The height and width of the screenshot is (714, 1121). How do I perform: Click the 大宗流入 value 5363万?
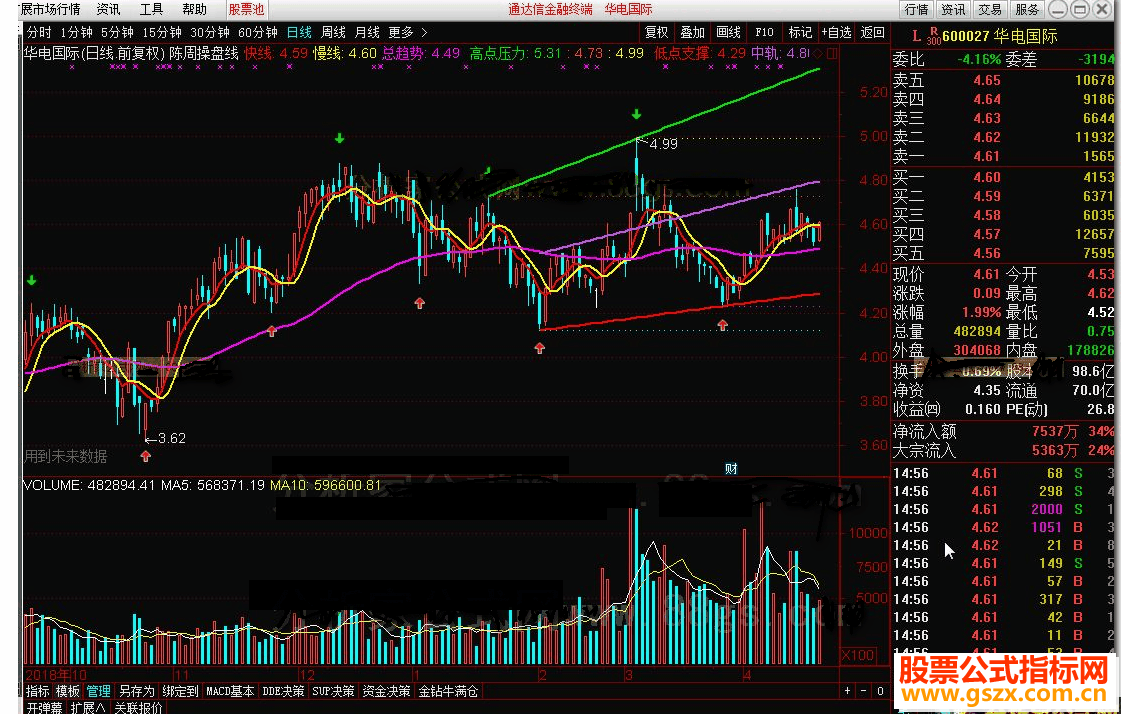pyautogui.click(x=1055, y=450)
